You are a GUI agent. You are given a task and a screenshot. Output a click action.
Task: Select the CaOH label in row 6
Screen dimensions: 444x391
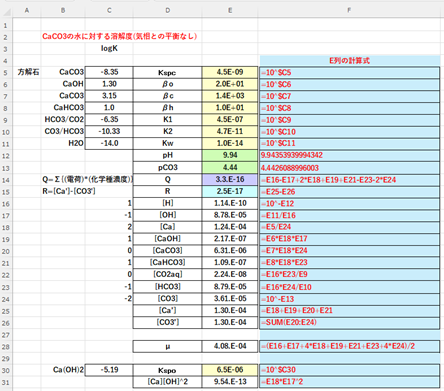click(x=63, y=84)
